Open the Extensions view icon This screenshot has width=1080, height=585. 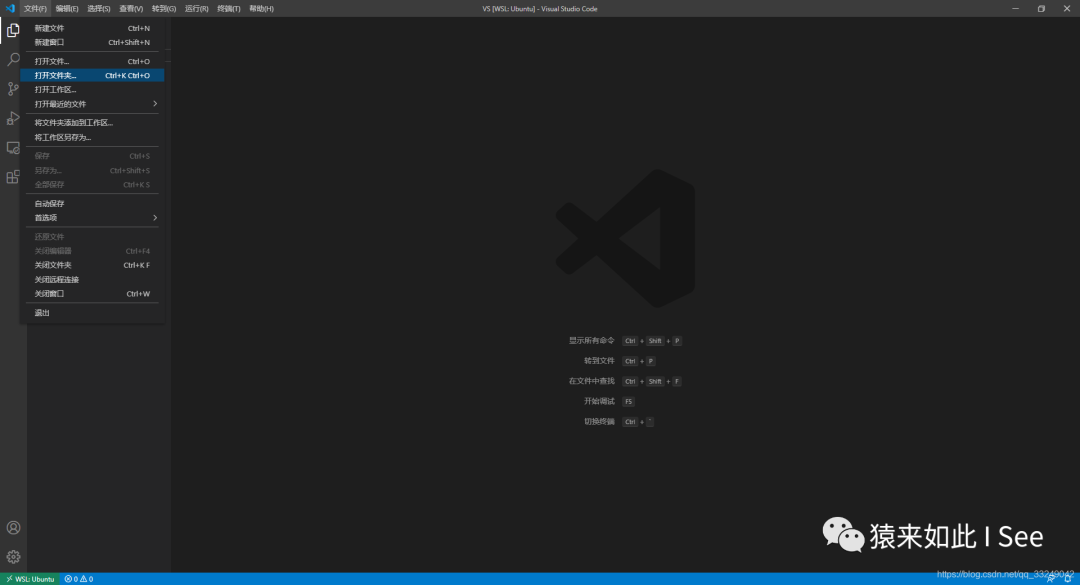[x=13, y=177]
